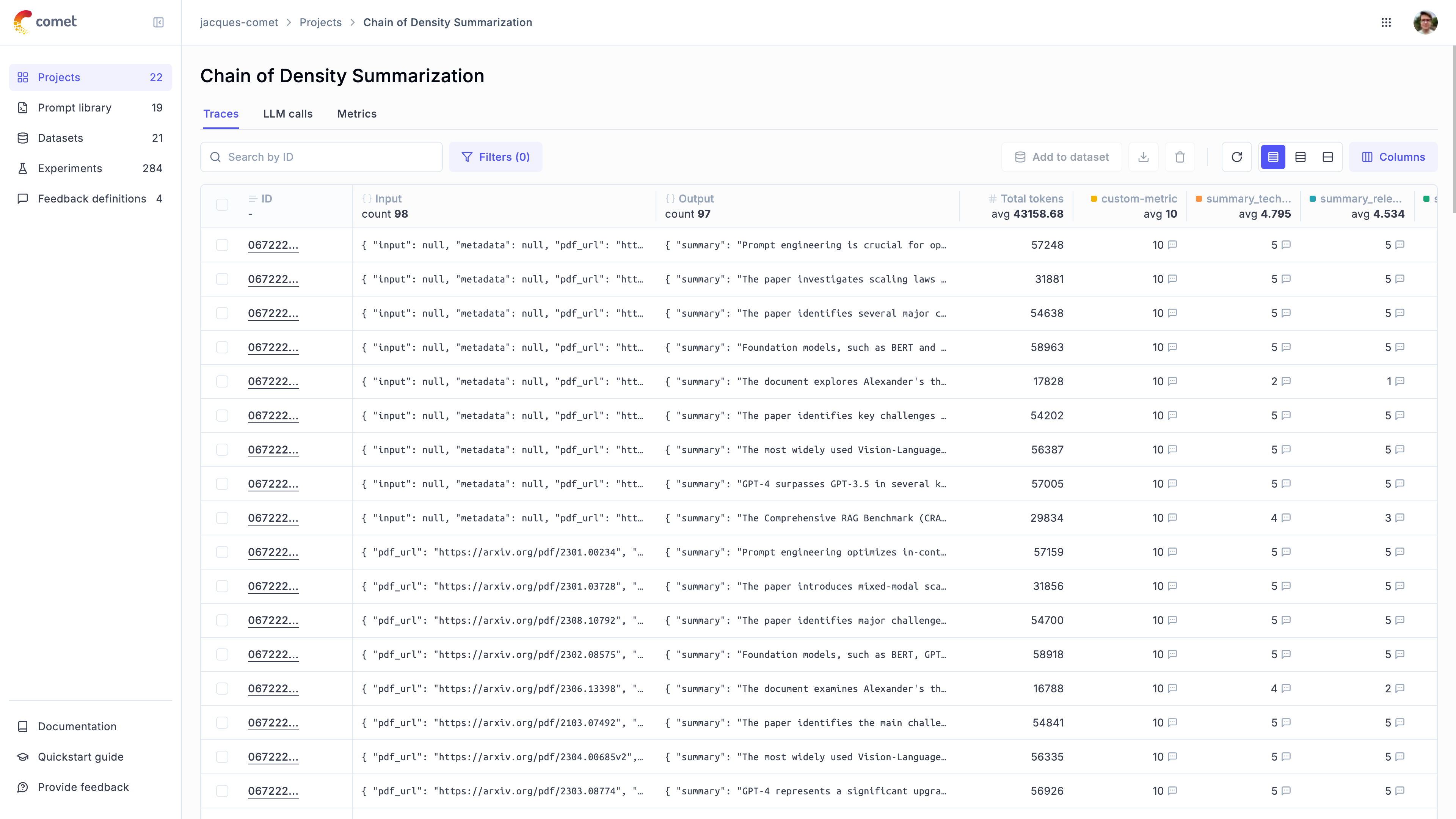This screenshot has height=819, width=1456.
Task: Click the download/export icon
Action: (1144, 157)
